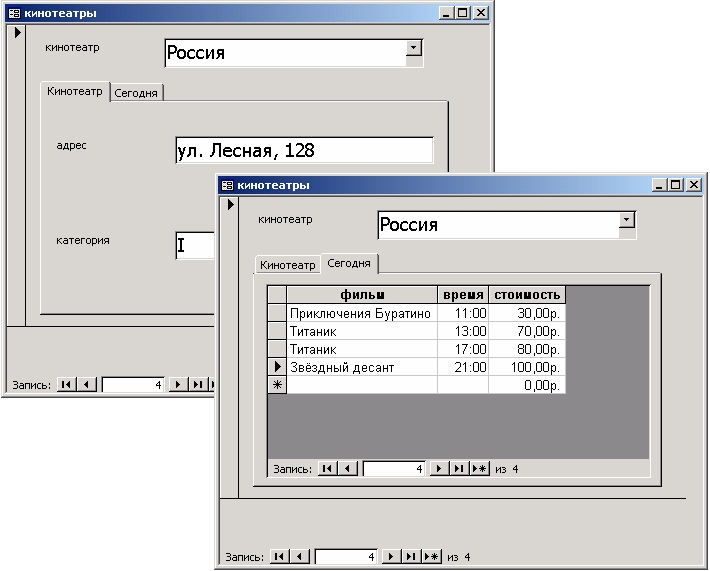710x571 pixels.
Task: Click Титаник cell in 17:00 row
Action: tap(362, 349)
